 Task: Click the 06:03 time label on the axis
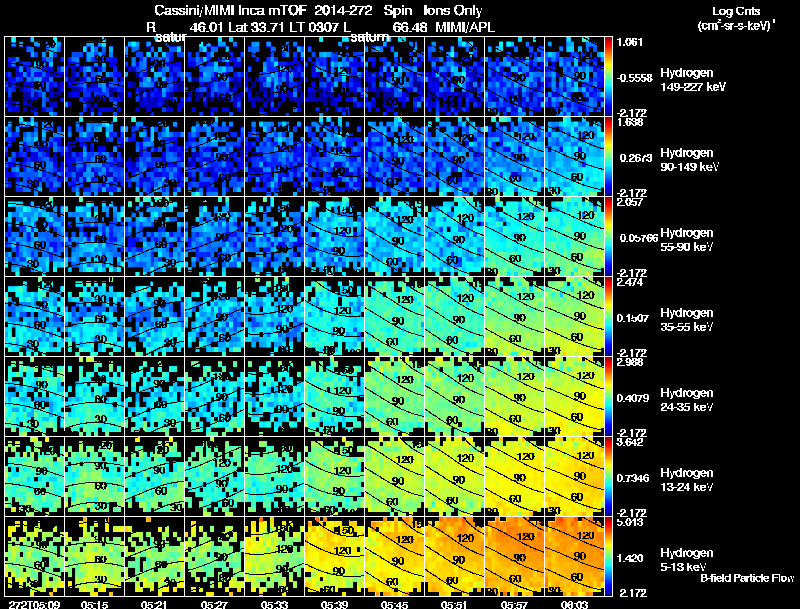(574, 604)
